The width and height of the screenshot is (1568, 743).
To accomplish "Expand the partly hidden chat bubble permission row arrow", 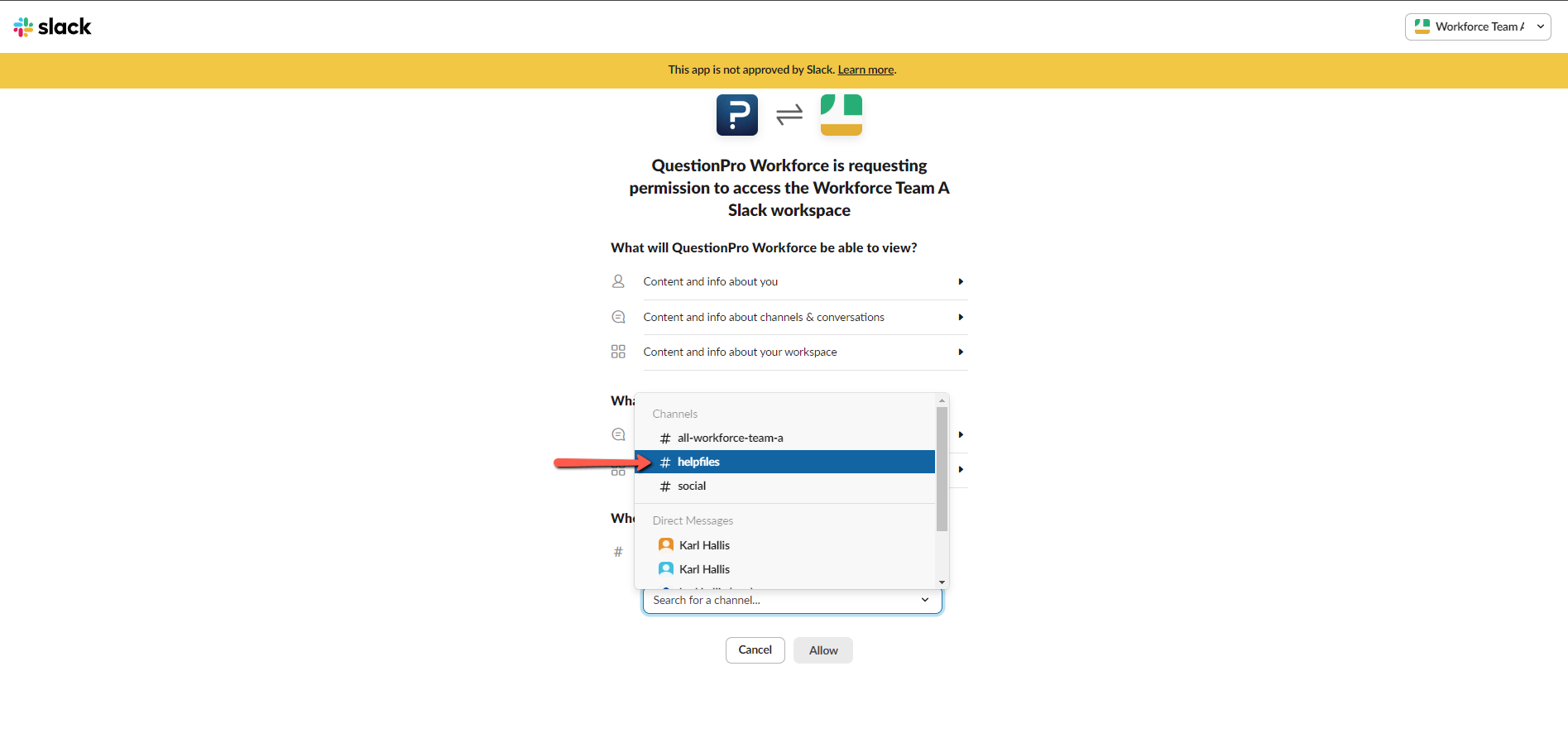I will click(961, 434).
